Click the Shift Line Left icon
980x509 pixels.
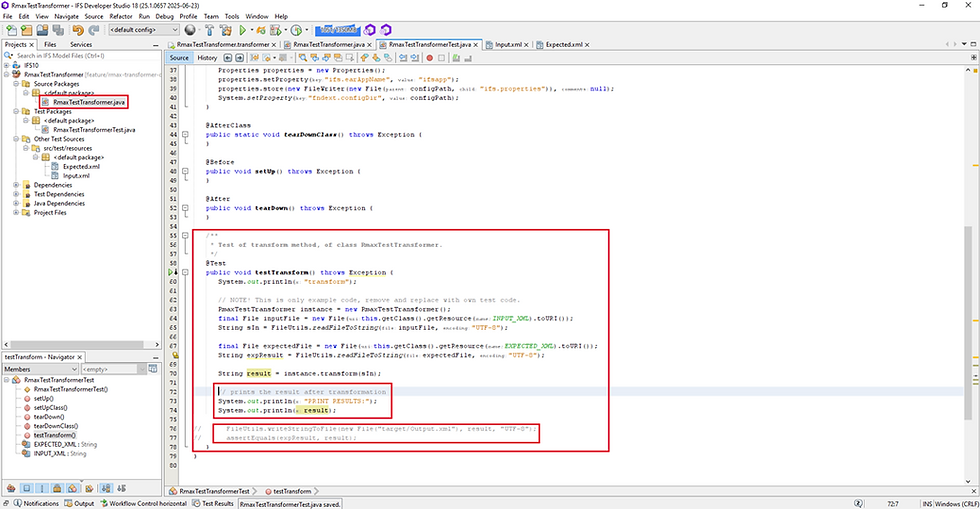402,58
